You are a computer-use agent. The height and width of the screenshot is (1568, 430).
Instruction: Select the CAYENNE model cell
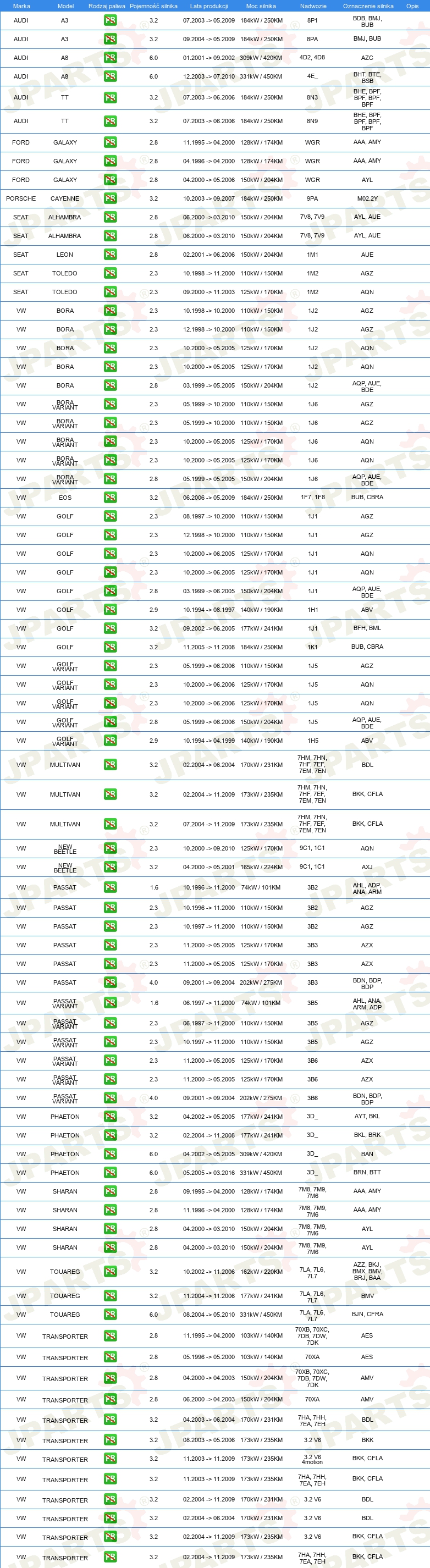pos(64,198)
